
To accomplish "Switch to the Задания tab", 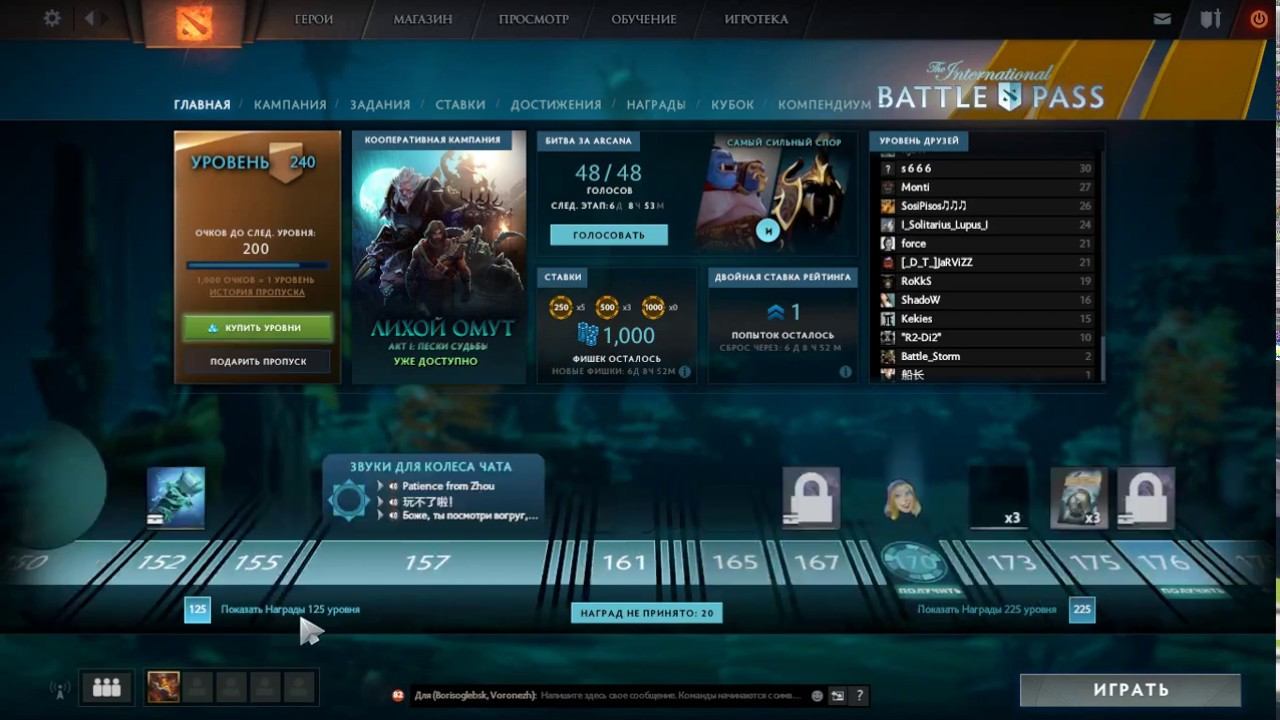I will pyautogui.click(x=380, y=104).
